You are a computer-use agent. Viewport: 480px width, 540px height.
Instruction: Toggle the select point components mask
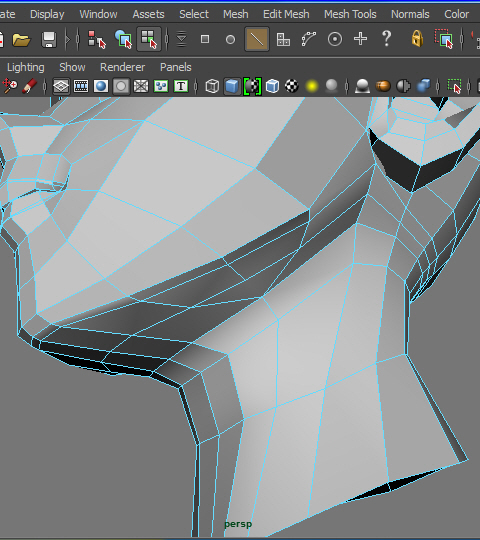point(205,39)
